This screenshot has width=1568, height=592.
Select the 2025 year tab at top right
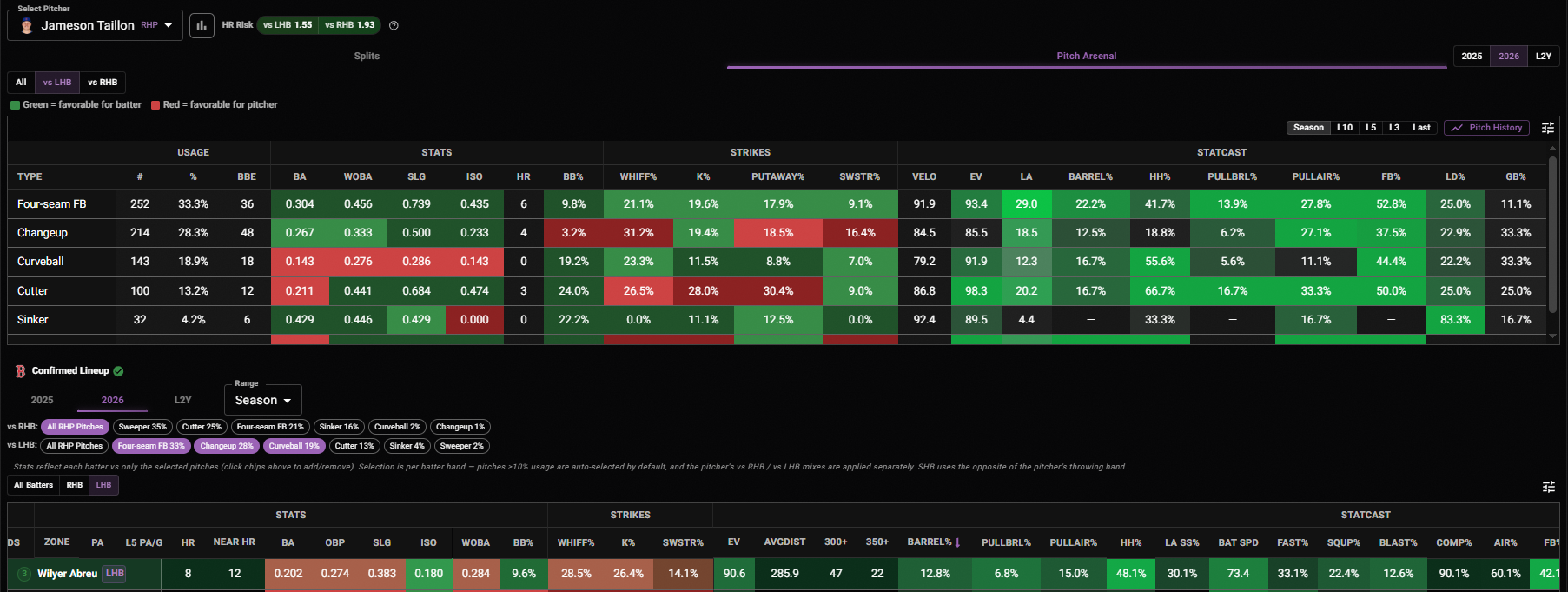(x=1472, y=56)
